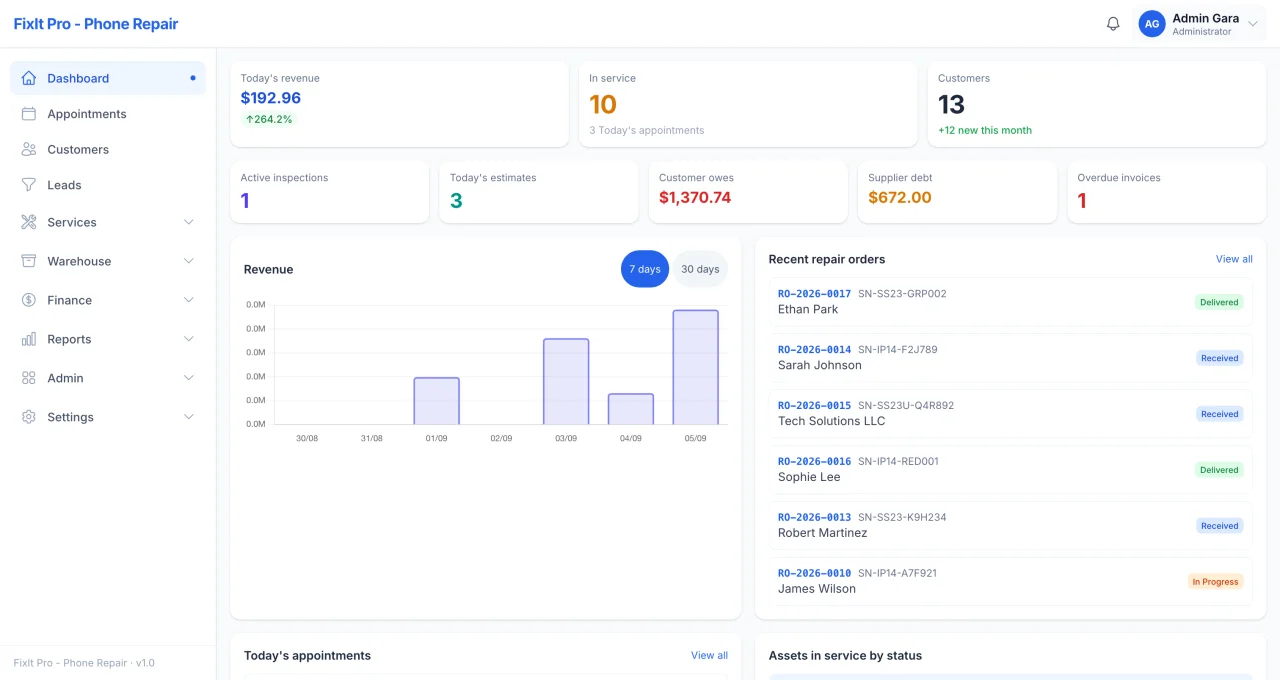Expand the Finance submenu chevron
The height and width of the screenshot is (680, 1280).
pos(189,300)
